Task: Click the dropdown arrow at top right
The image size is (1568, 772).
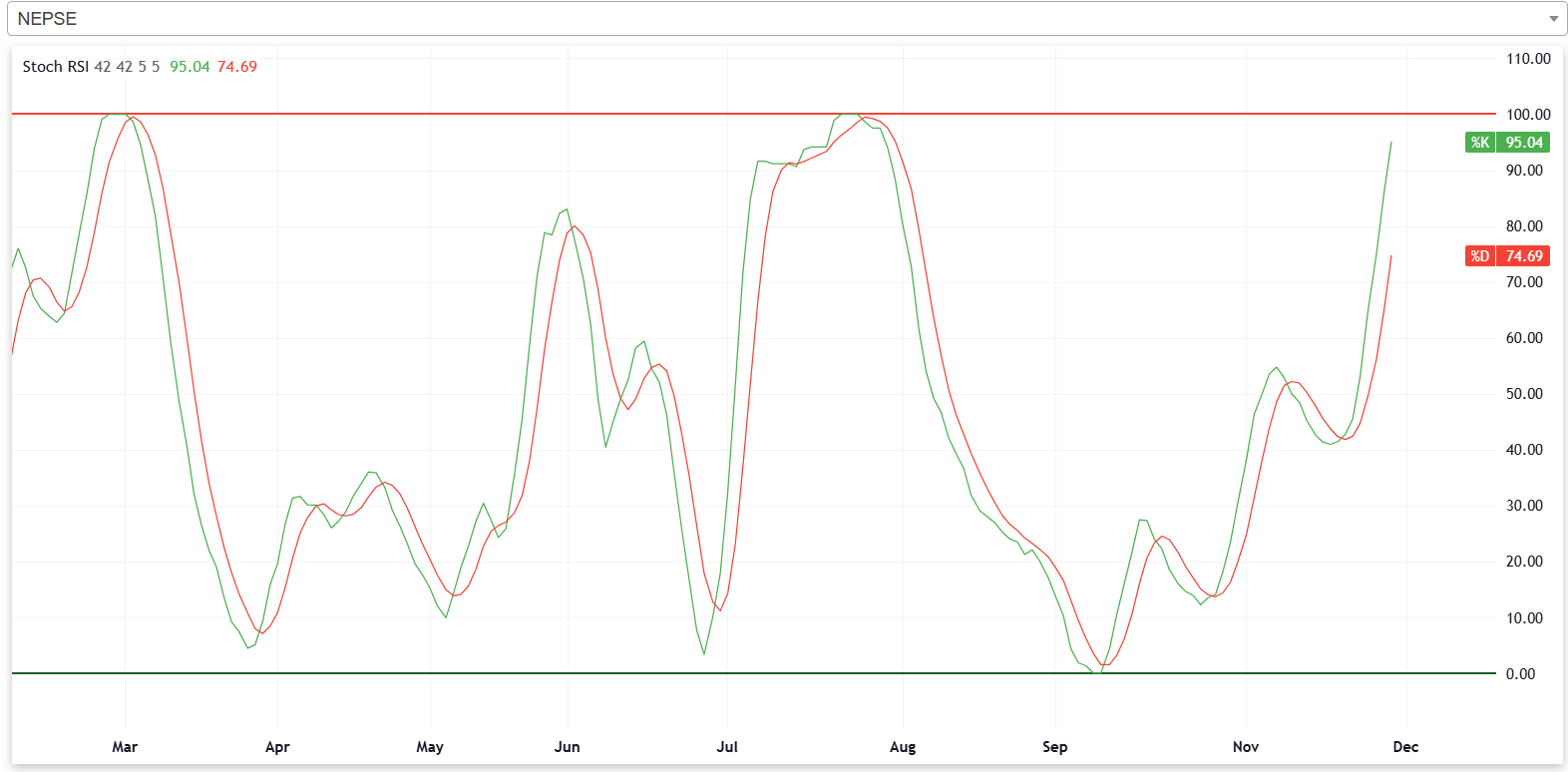Action: 1552,19
